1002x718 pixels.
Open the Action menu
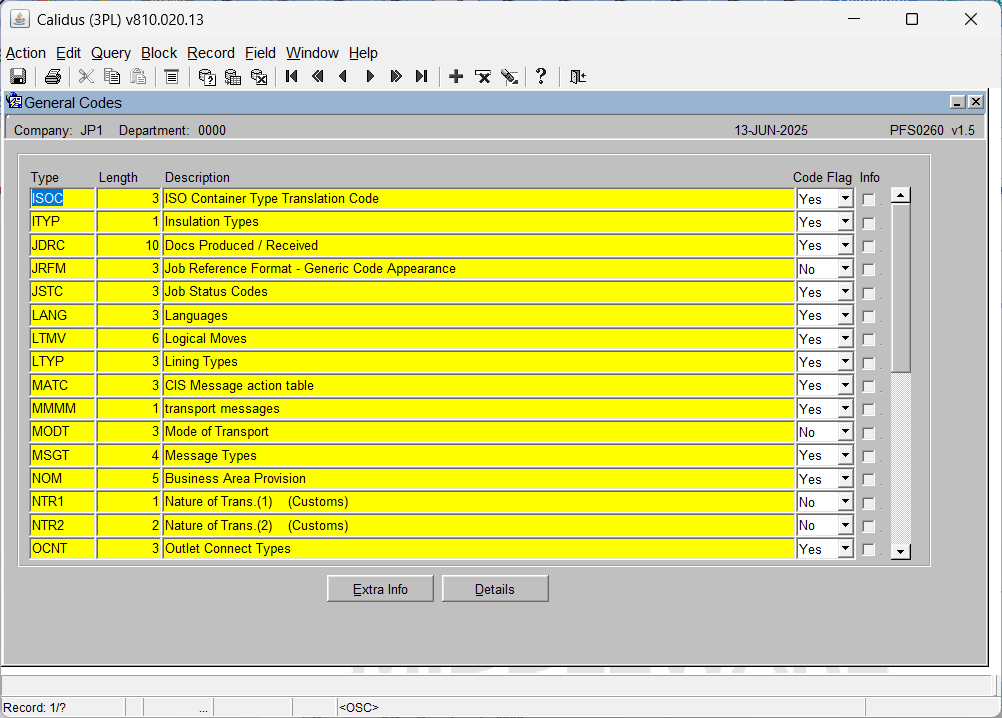coord(26,53)
